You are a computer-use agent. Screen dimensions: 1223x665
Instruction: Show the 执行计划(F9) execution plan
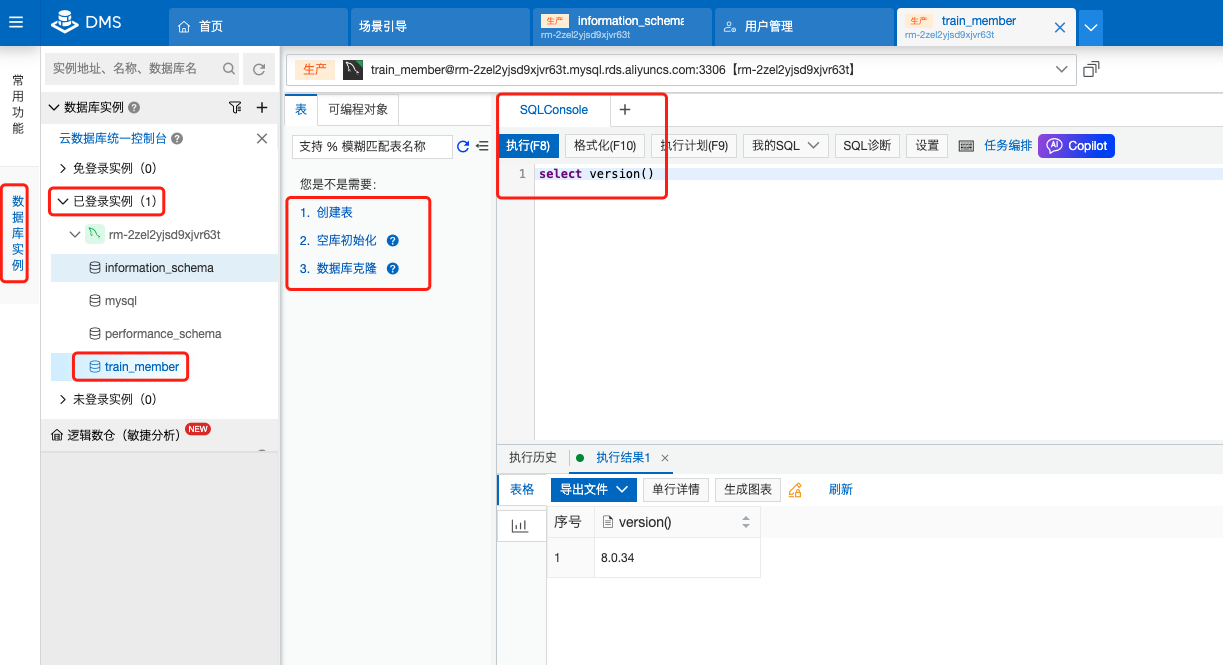click(x=694, y=146)
